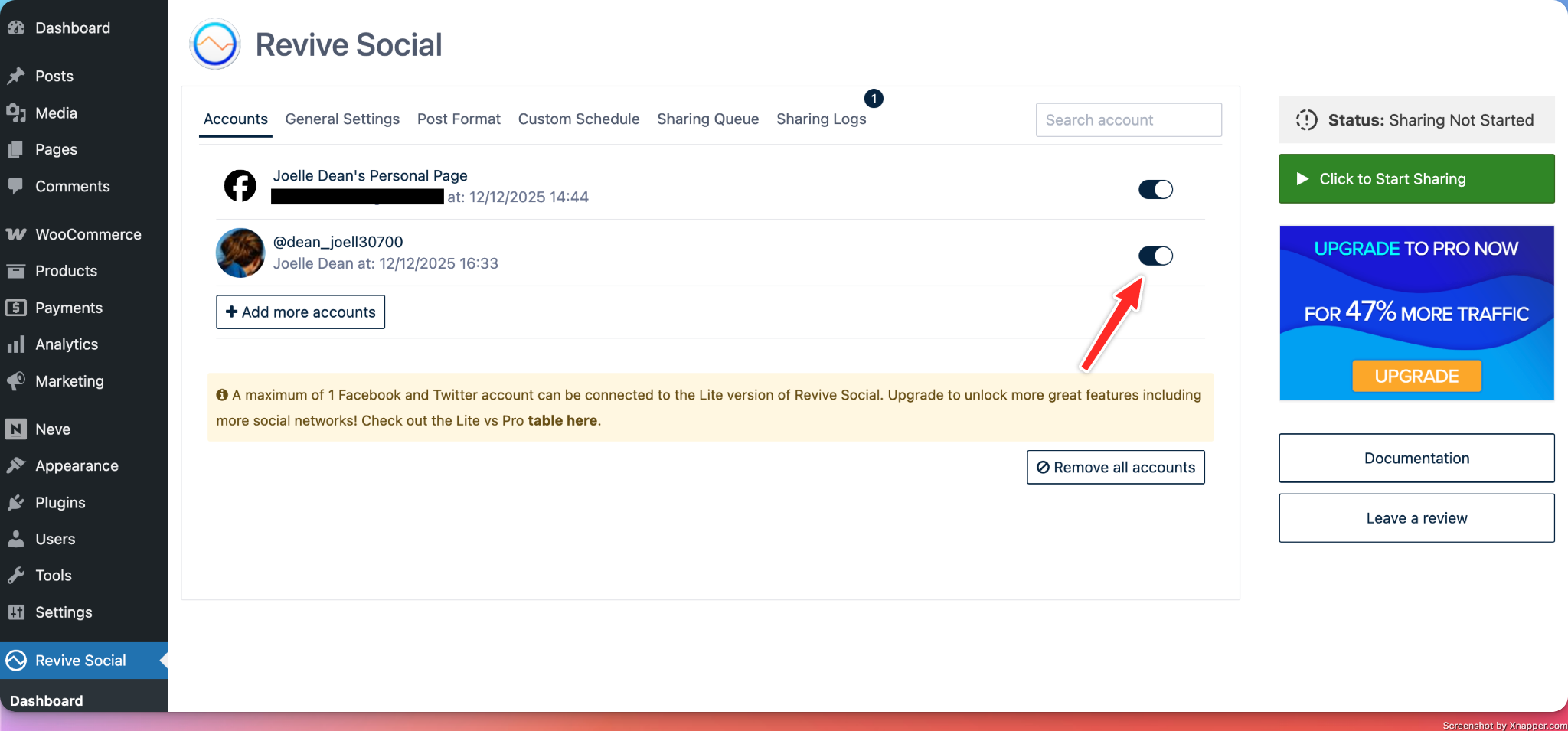Click @dean_joell30700 profile avatar
1568x731 pixels.
240,253
